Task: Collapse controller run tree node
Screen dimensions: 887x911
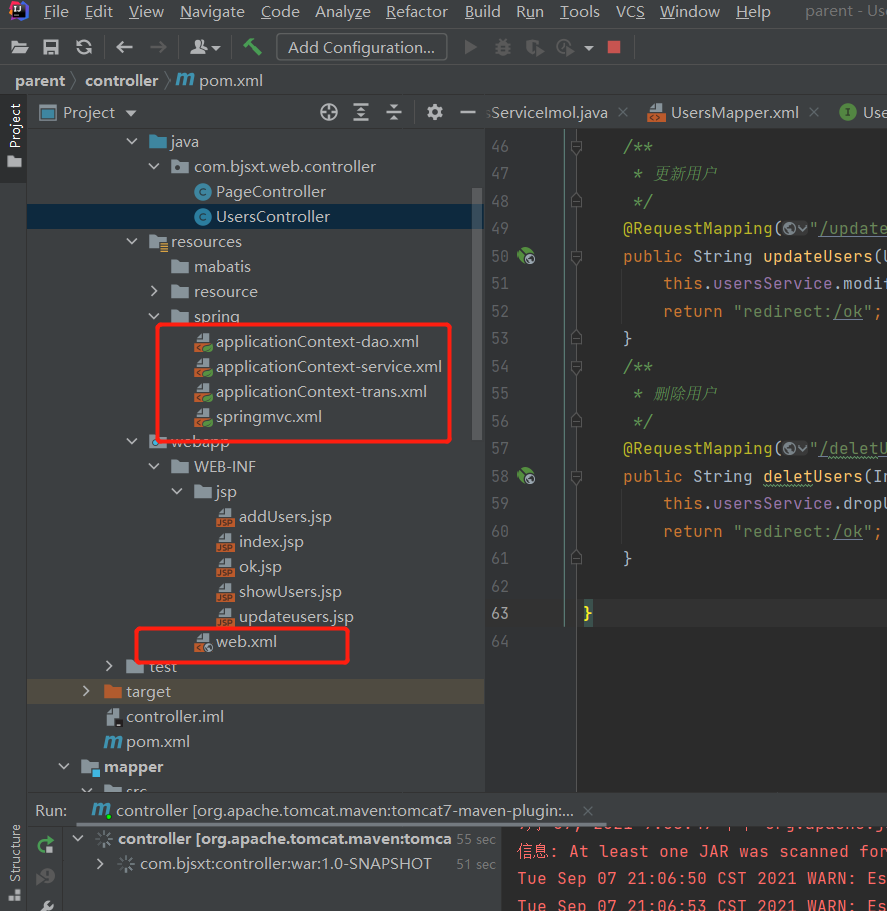Action: pyautogui.click(x=78, y=838)
